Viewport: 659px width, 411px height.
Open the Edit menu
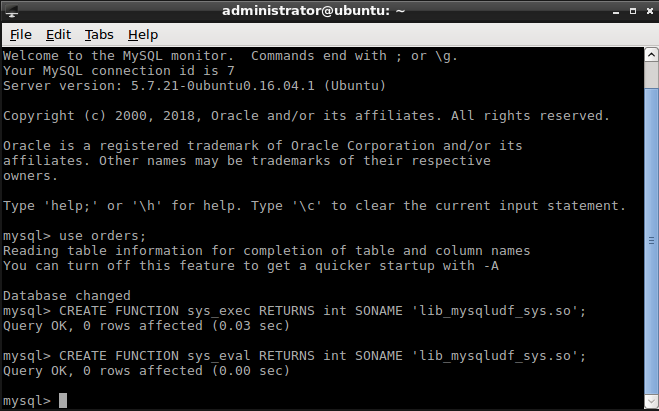59,34
